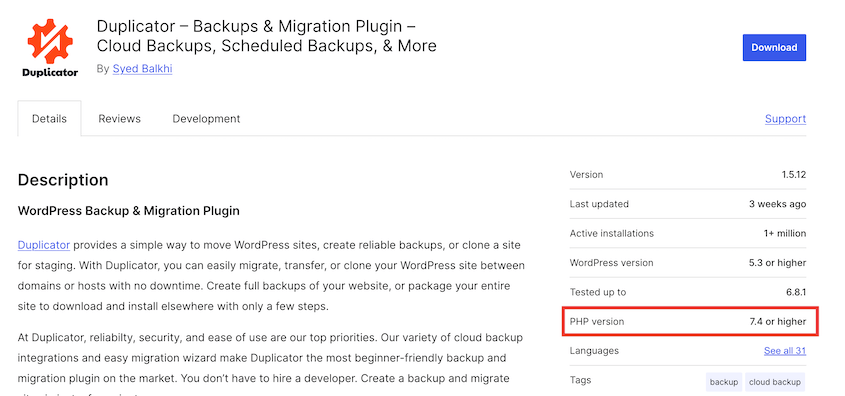Open the Support link
The height and width of the screenshot is (396, 845).
(785, 119)
